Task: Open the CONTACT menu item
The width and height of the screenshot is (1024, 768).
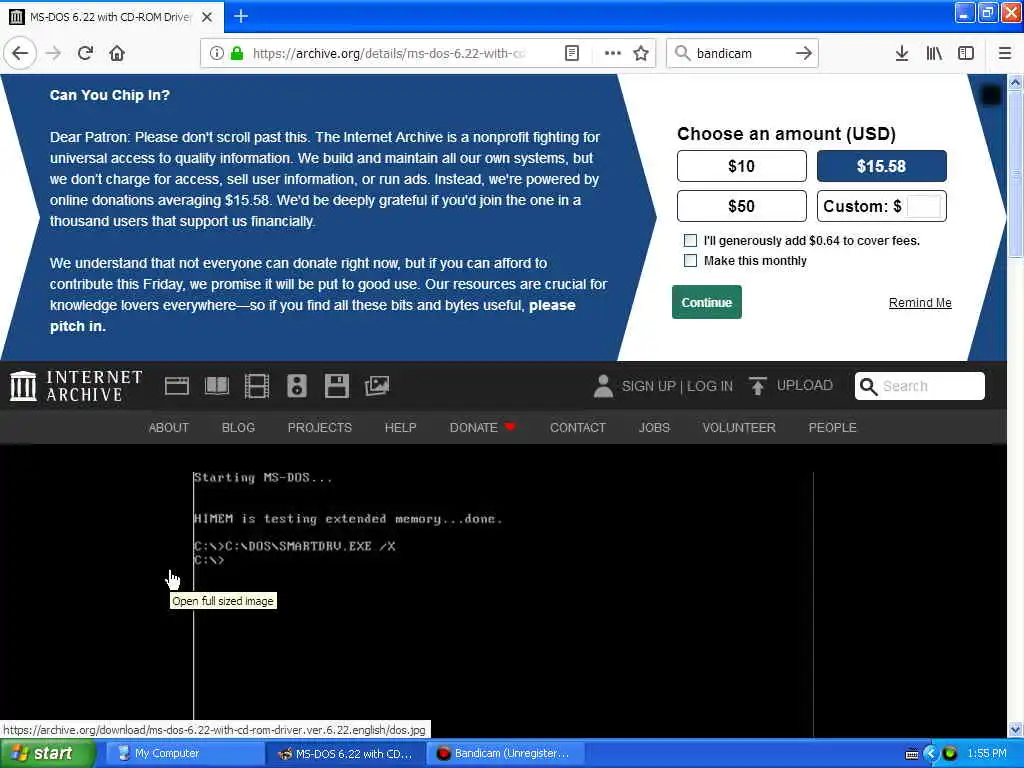Action: tap(577, 427)
